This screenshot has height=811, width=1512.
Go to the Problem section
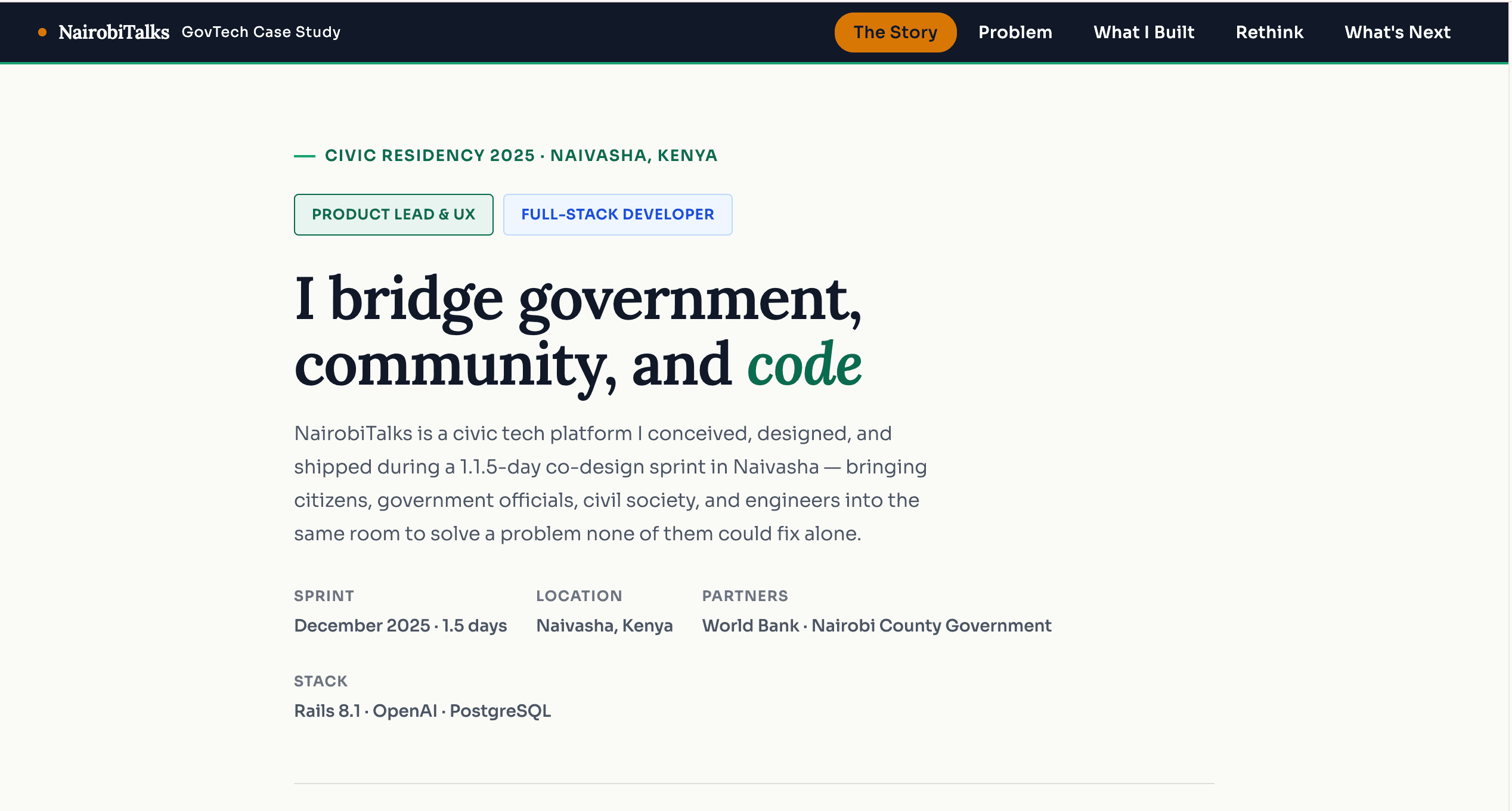point(1015,32)
